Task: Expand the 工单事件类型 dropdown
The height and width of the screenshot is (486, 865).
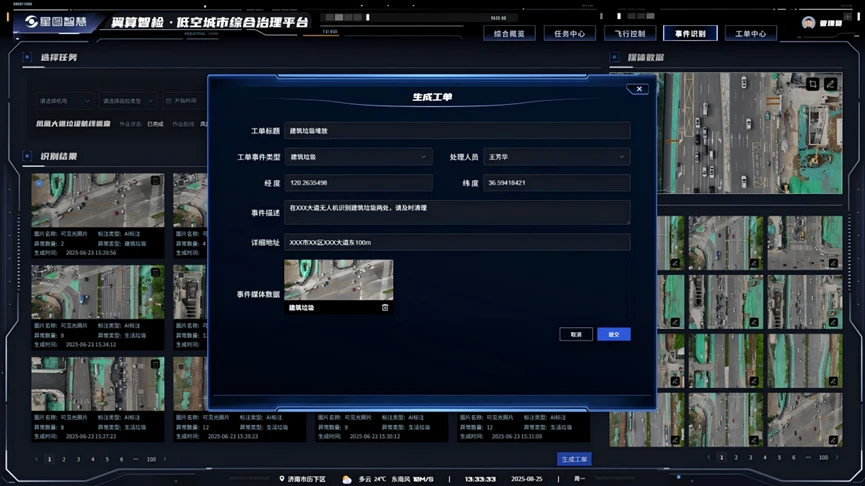Action: (x=358, y=157)
